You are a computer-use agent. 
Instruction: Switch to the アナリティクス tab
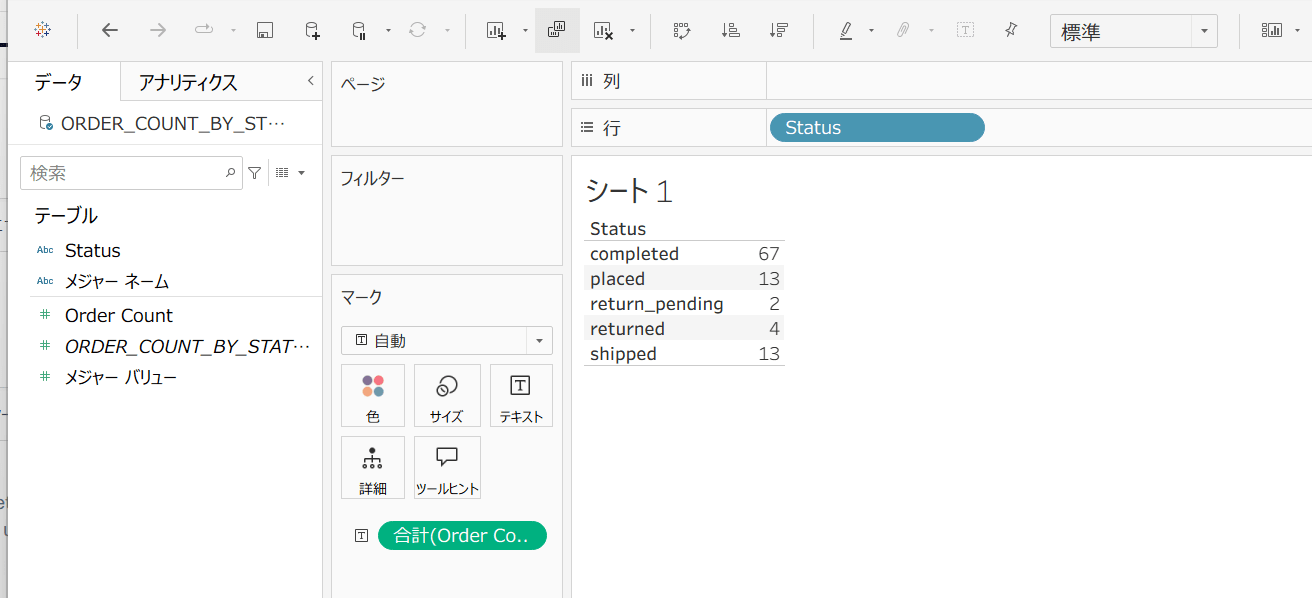coord(188,83)
